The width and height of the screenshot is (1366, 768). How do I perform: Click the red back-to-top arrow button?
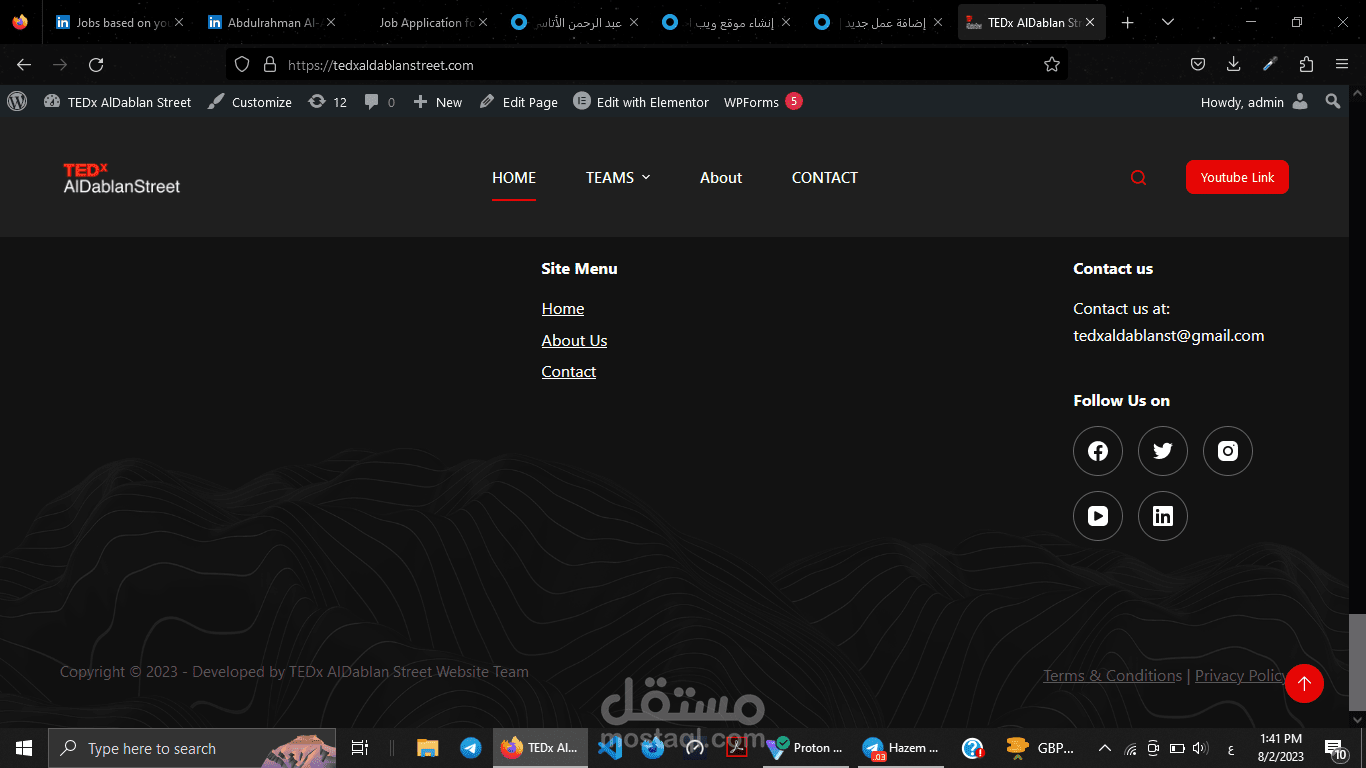1304,684
